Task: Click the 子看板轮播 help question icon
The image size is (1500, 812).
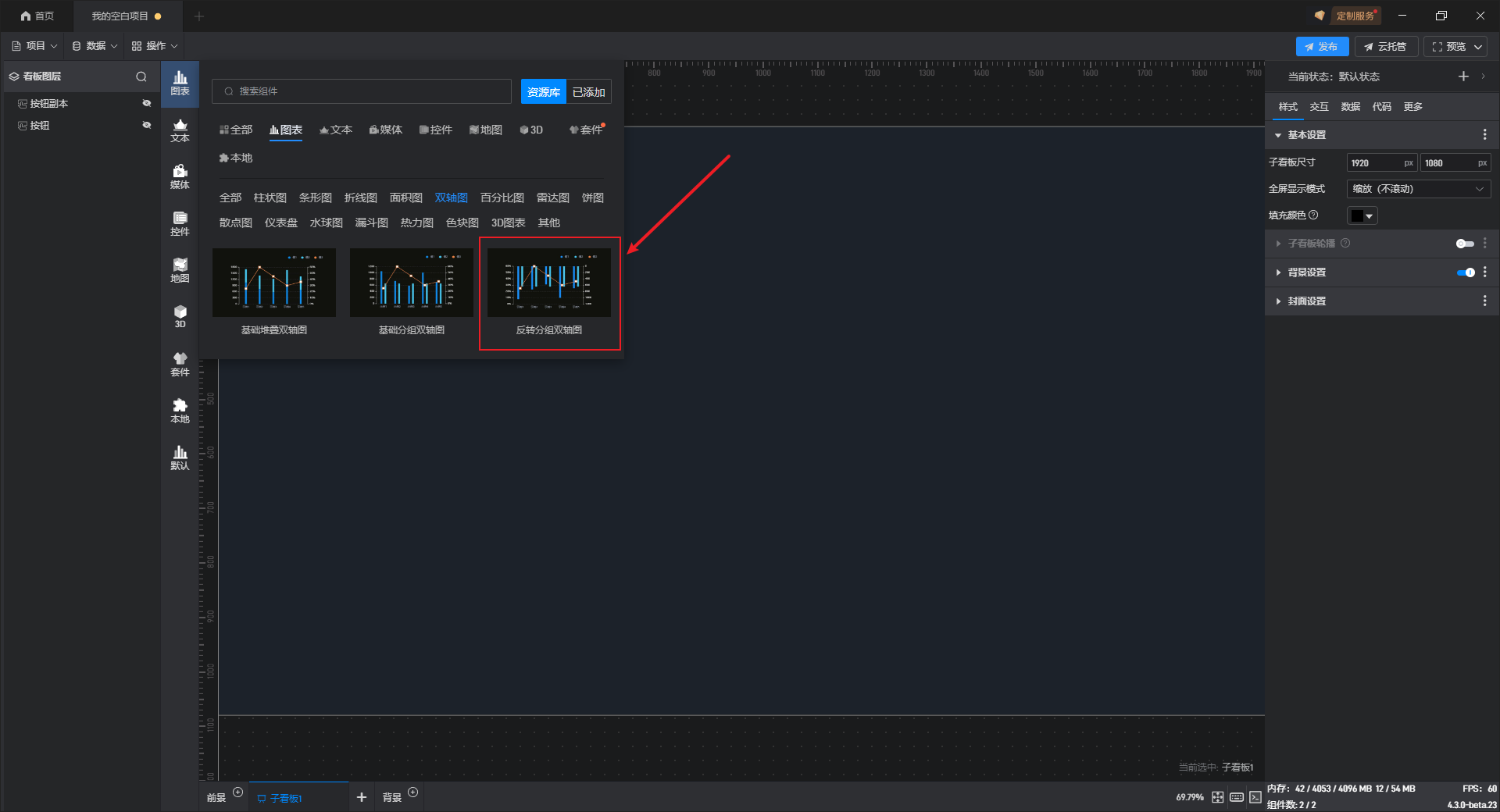Action: [1345, 244]
